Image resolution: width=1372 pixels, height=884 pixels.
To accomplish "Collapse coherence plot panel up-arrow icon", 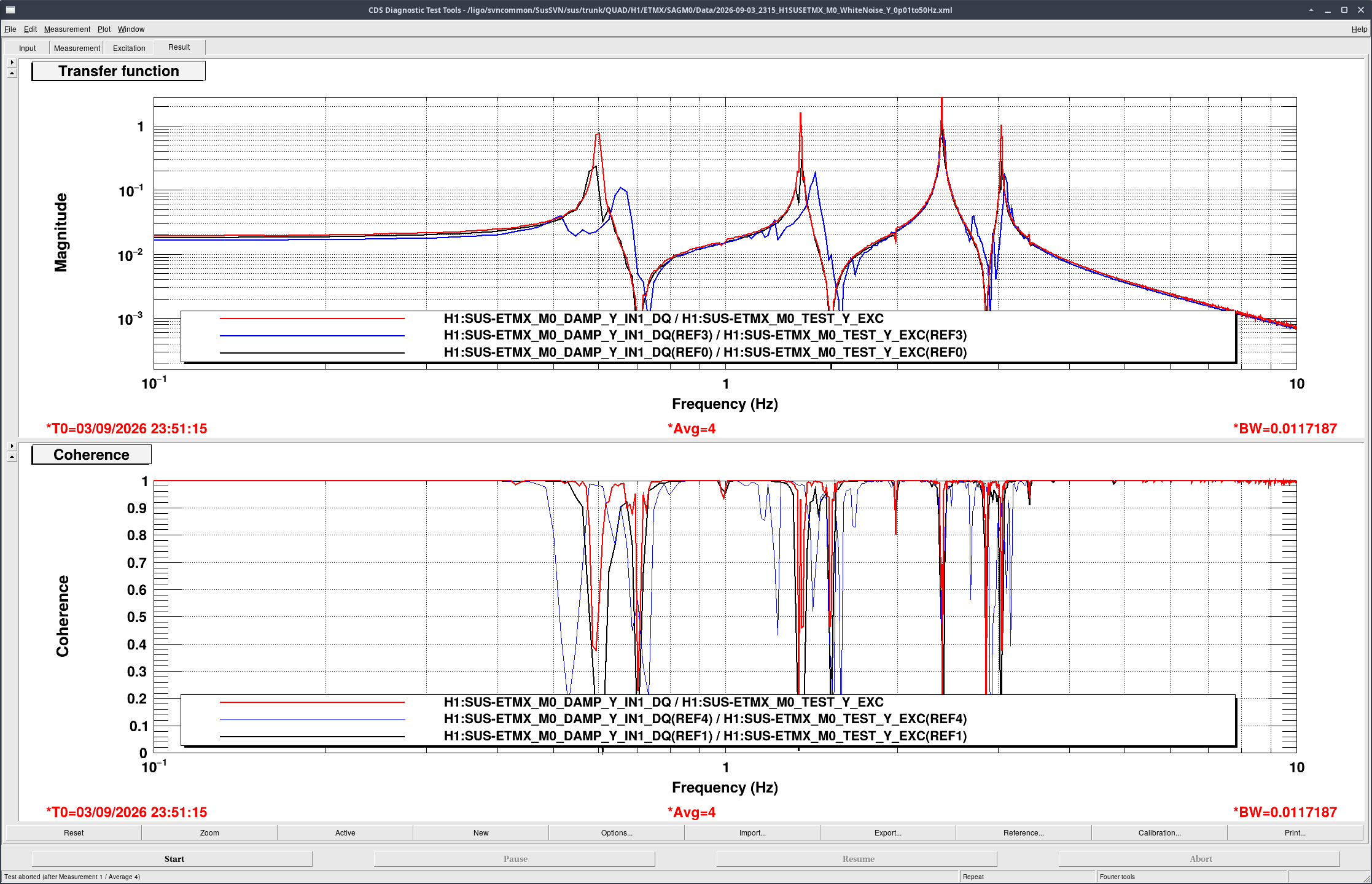I will (x=12, y=457).
